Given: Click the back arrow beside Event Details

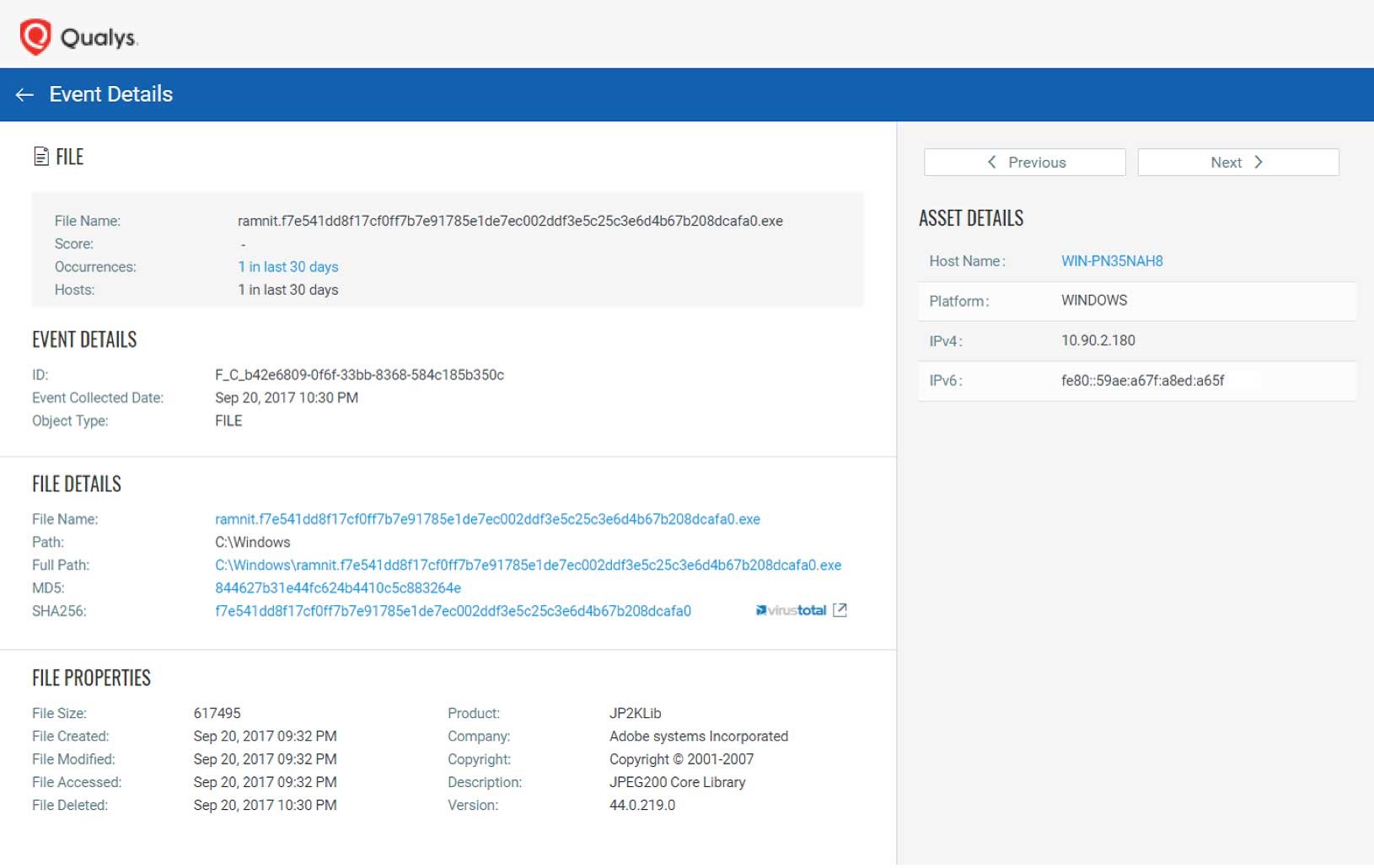Looking at the screenshot, I should pos(24,95).
